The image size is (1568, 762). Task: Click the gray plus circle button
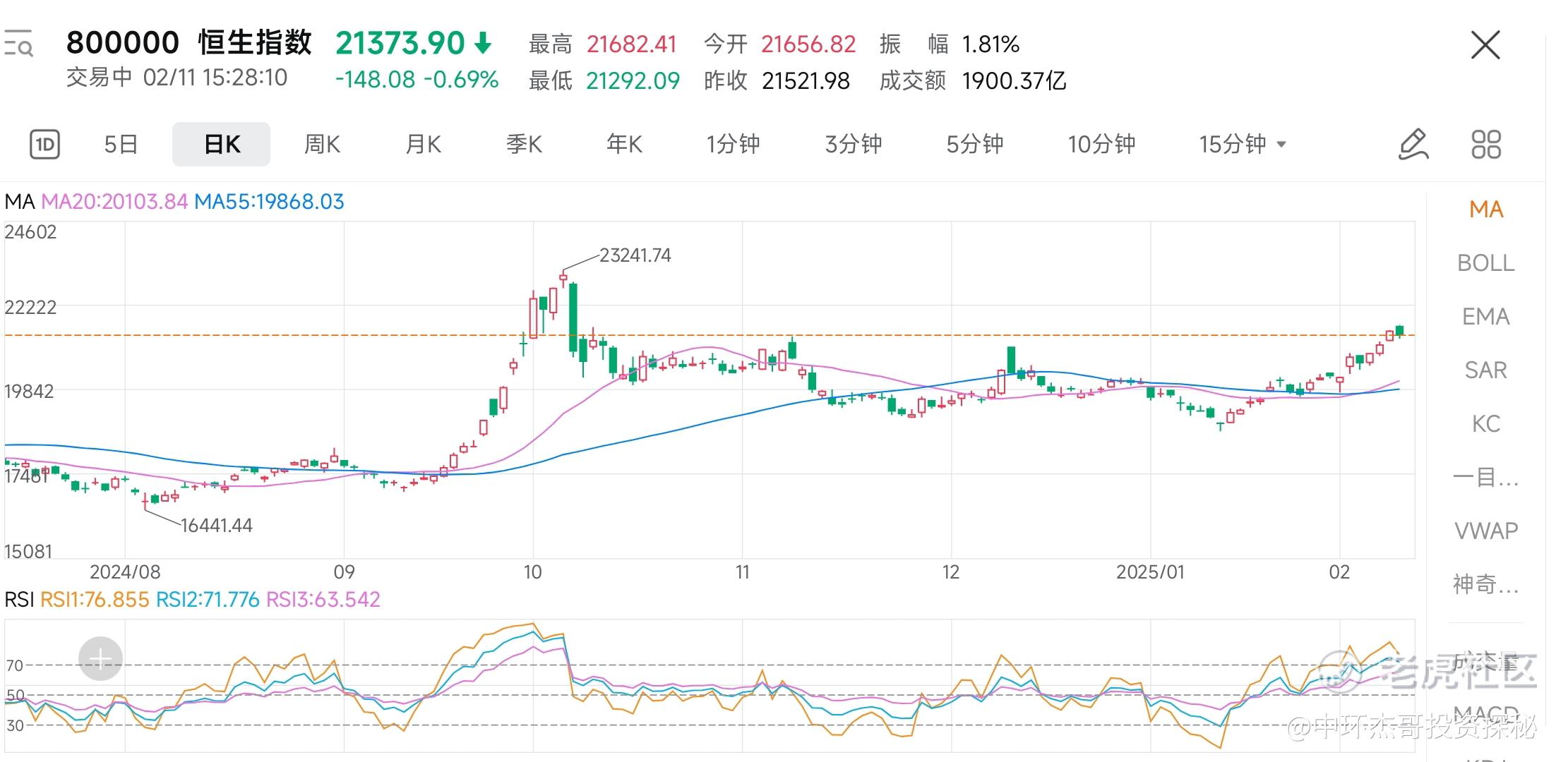click(100, 659)
